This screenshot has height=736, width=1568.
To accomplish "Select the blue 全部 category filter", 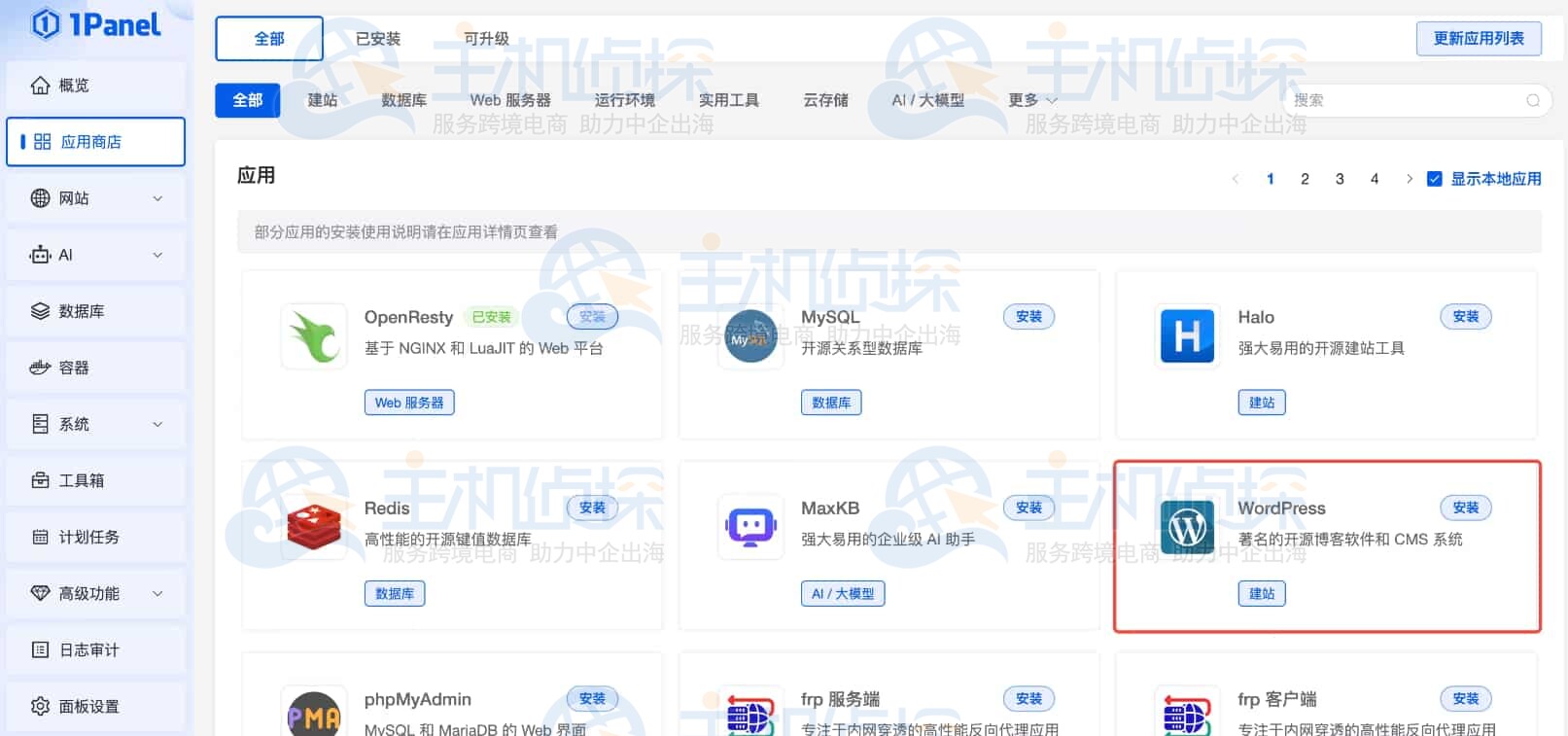I will 248,100.
